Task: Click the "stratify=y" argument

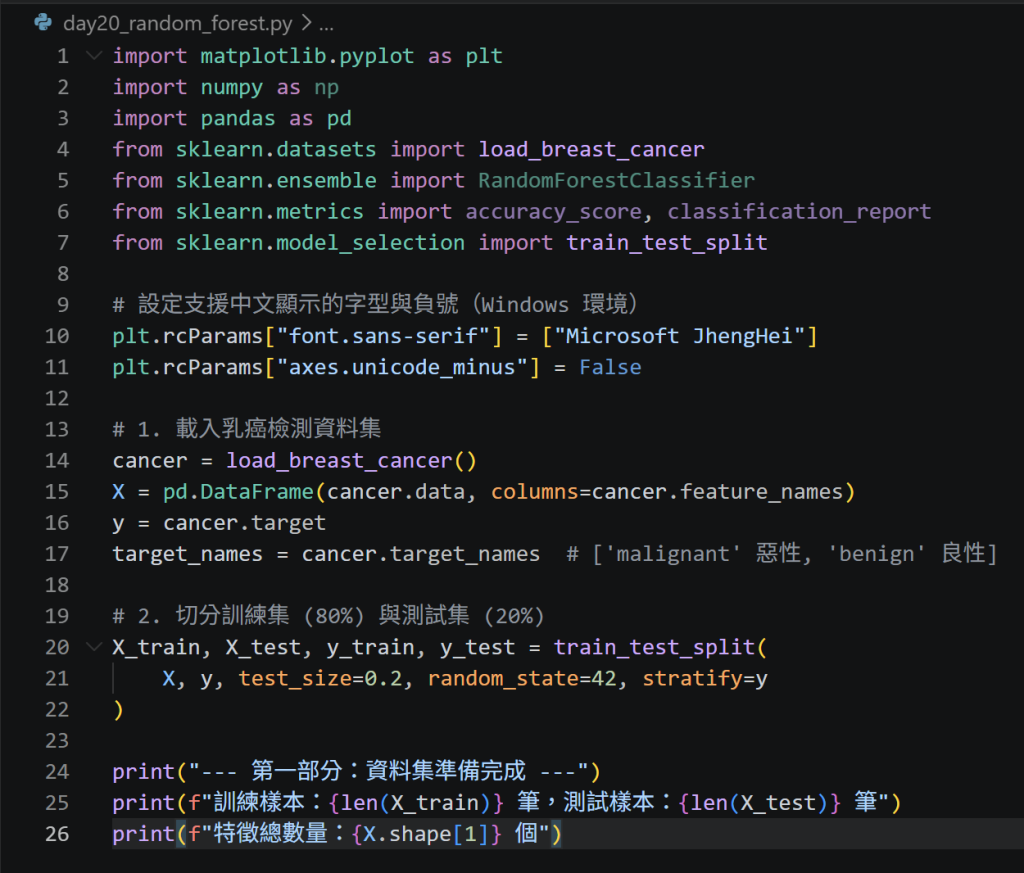Action: [705, 678]
